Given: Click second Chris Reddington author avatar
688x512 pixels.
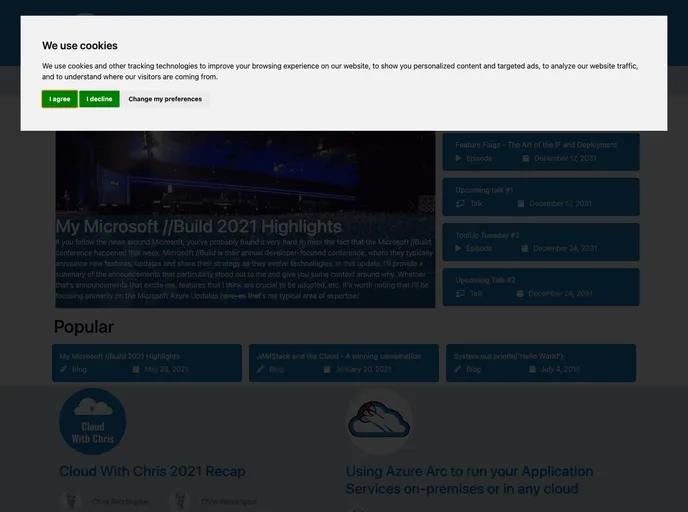Looking at the screenshot, I should pos(180,501).
